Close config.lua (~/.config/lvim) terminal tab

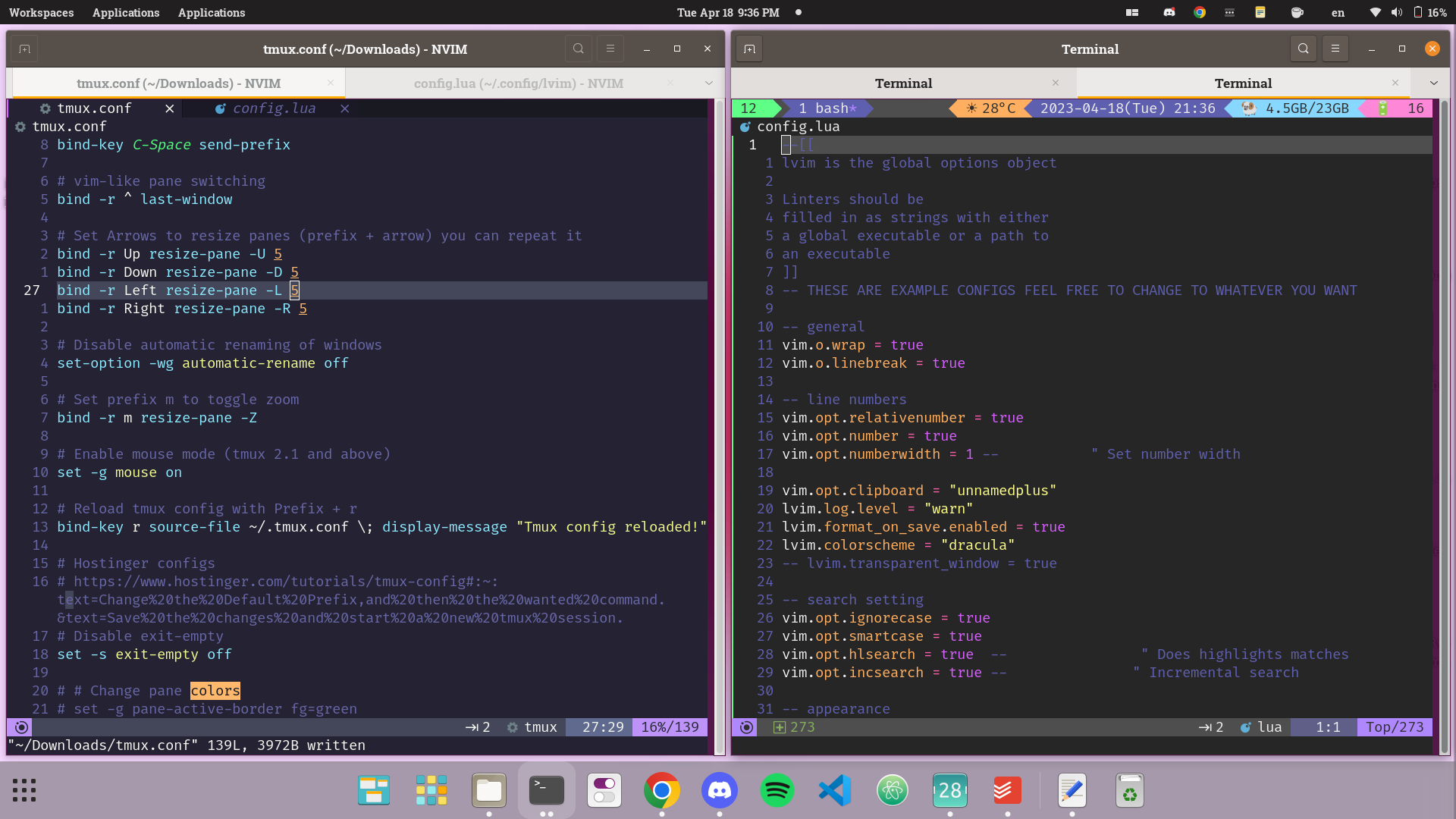(670, 83)
